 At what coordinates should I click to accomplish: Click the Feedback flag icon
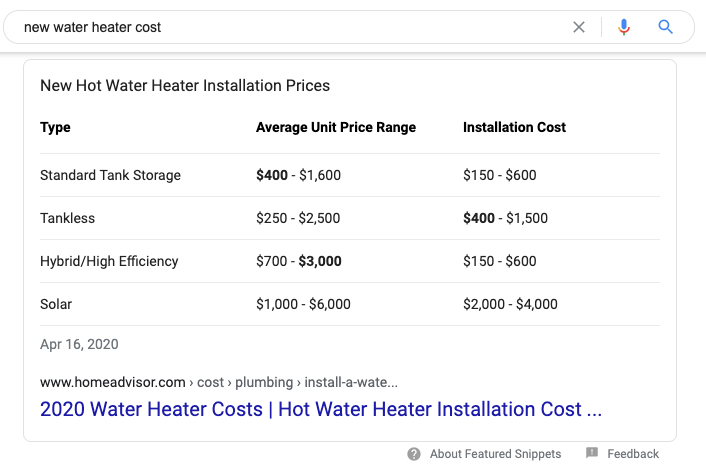(x=592, y=453)
